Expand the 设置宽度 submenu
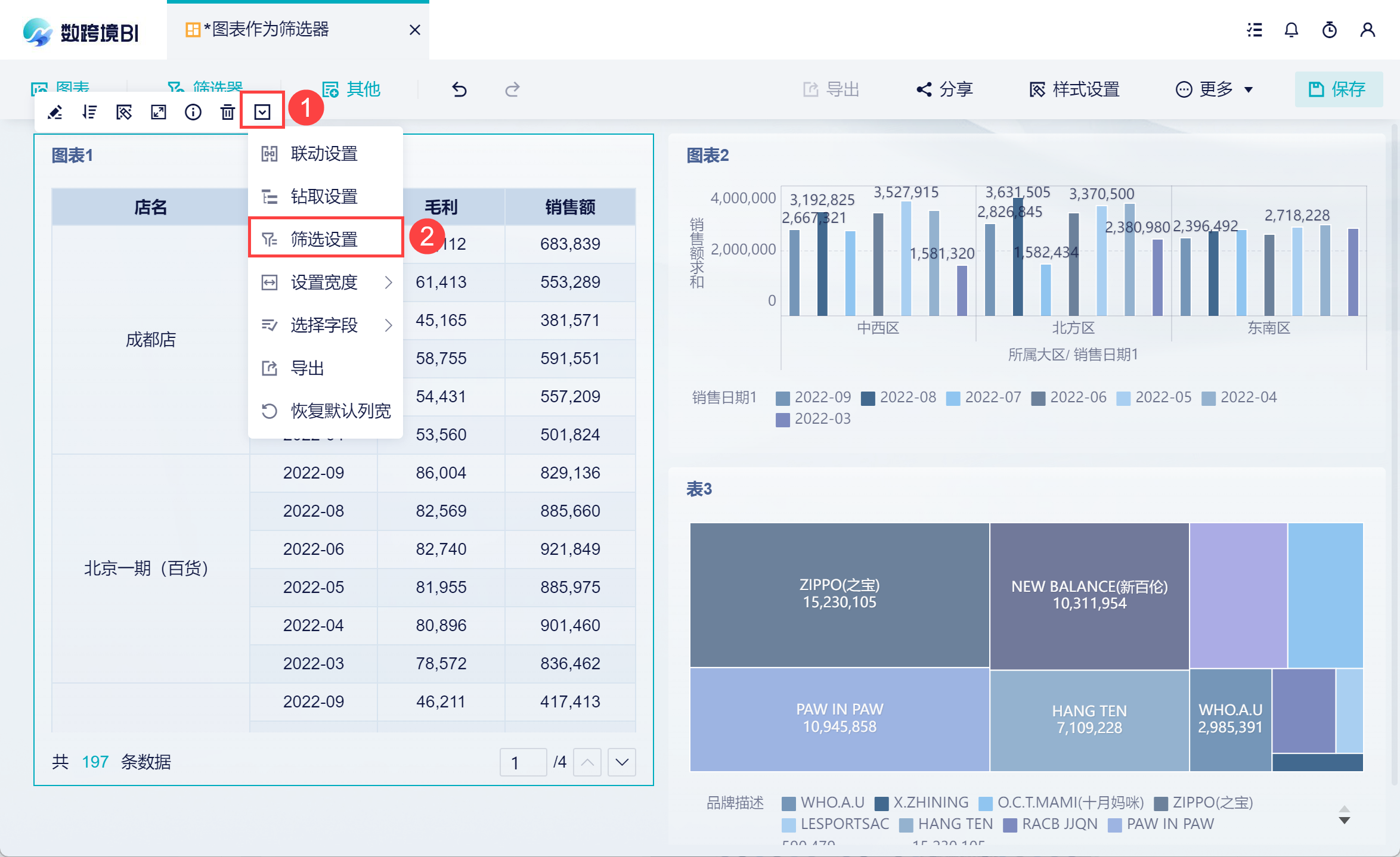Screen dimensions: 1400x857 (325, 282)
